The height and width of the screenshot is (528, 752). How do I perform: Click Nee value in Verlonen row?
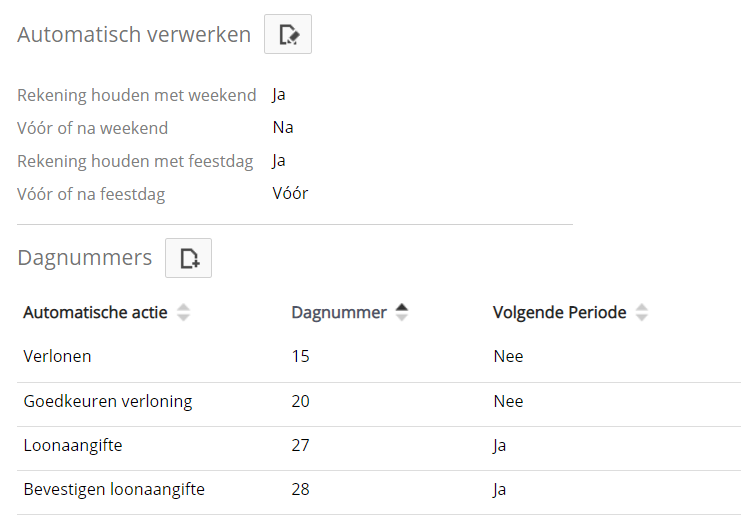(508, 356)
